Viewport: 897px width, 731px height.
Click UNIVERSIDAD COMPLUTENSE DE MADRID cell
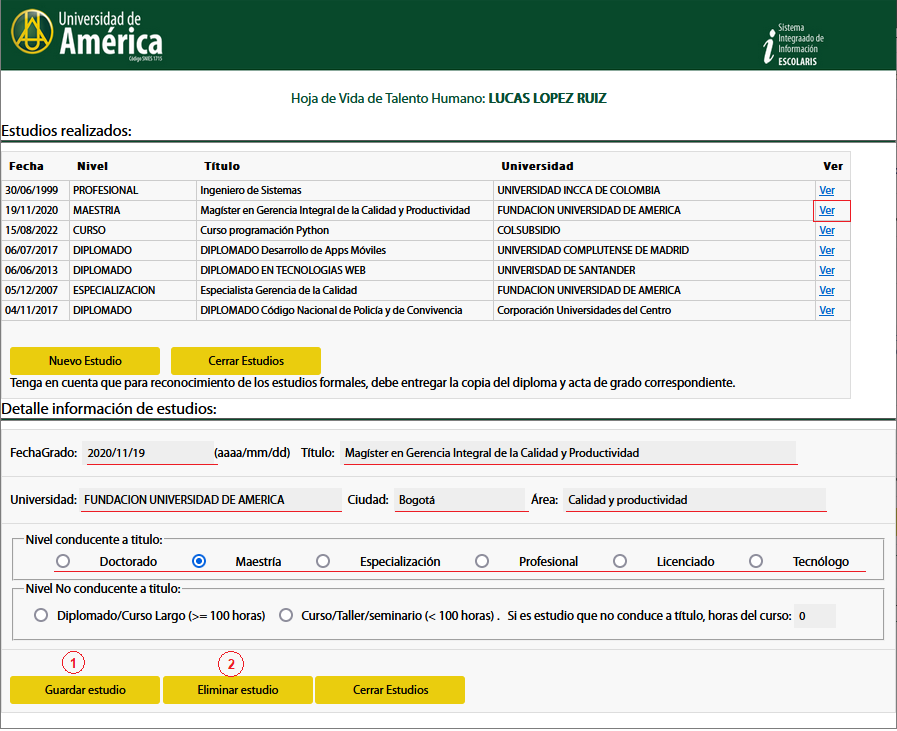654,251
